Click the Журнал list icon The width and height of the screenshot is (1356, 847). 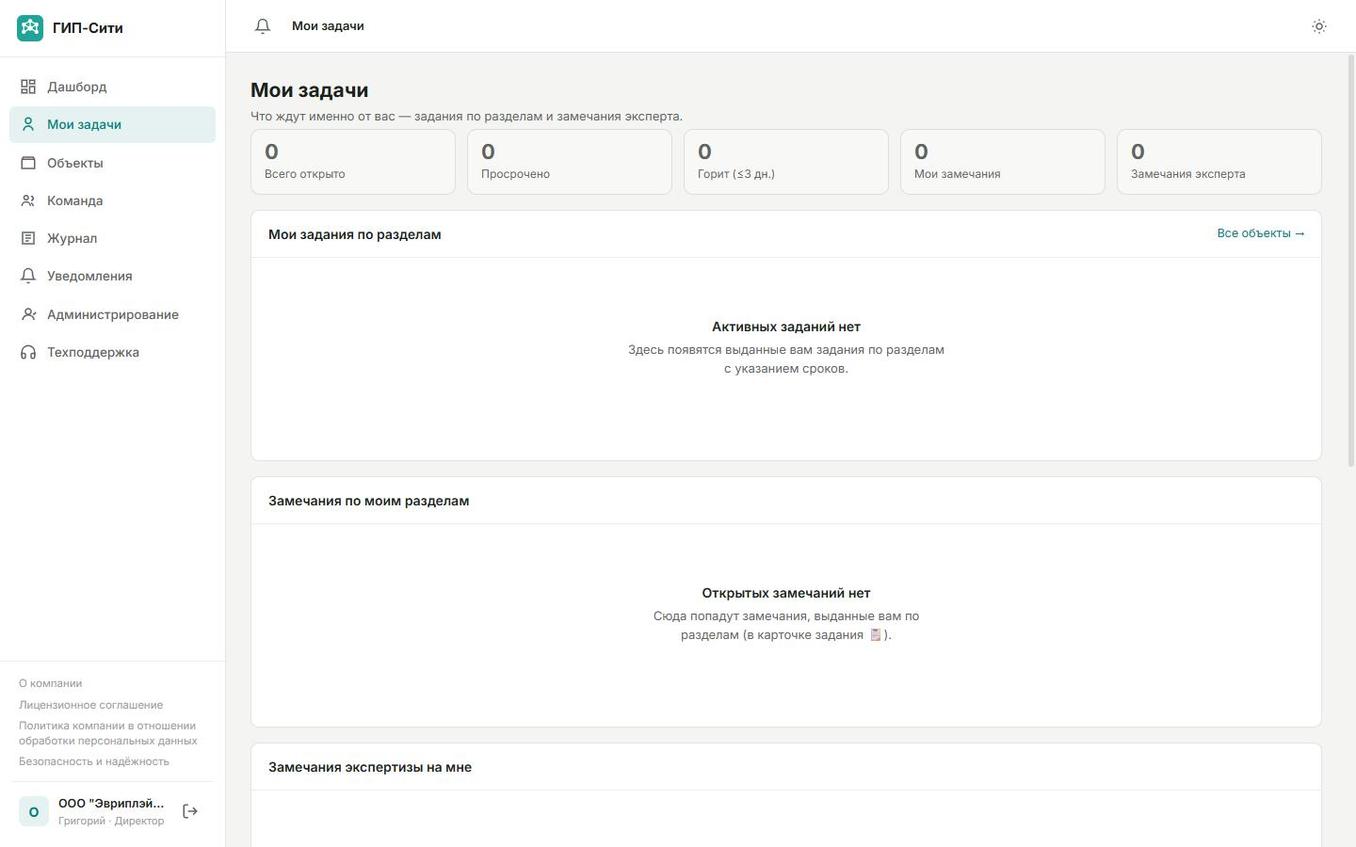point(28,239)
